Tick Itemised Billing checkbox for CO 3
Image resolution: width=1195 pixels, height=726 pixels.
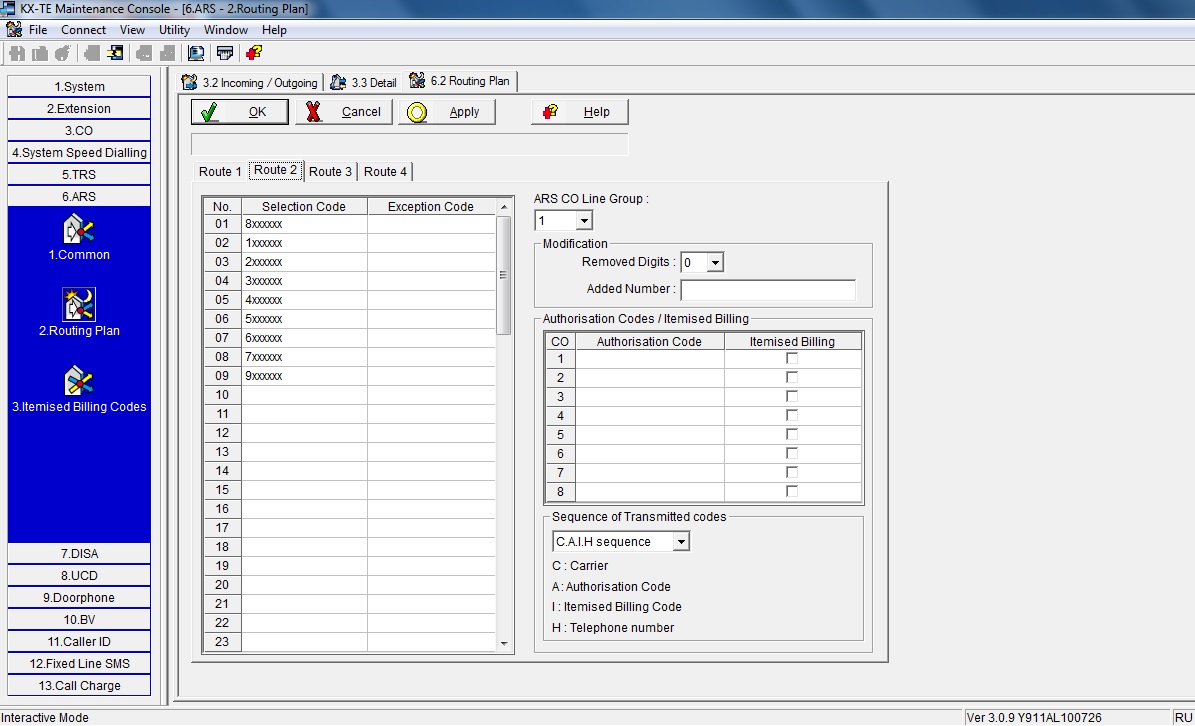[x=792, y=396]
